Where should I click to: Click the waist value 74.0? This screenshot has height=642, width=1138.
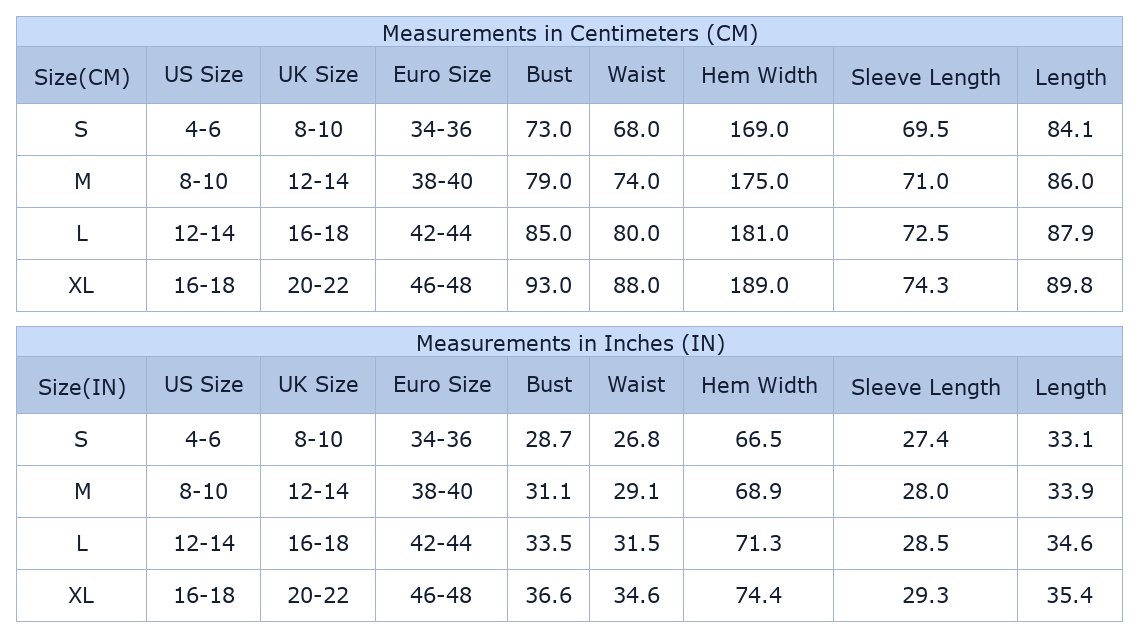pos(636,182)
